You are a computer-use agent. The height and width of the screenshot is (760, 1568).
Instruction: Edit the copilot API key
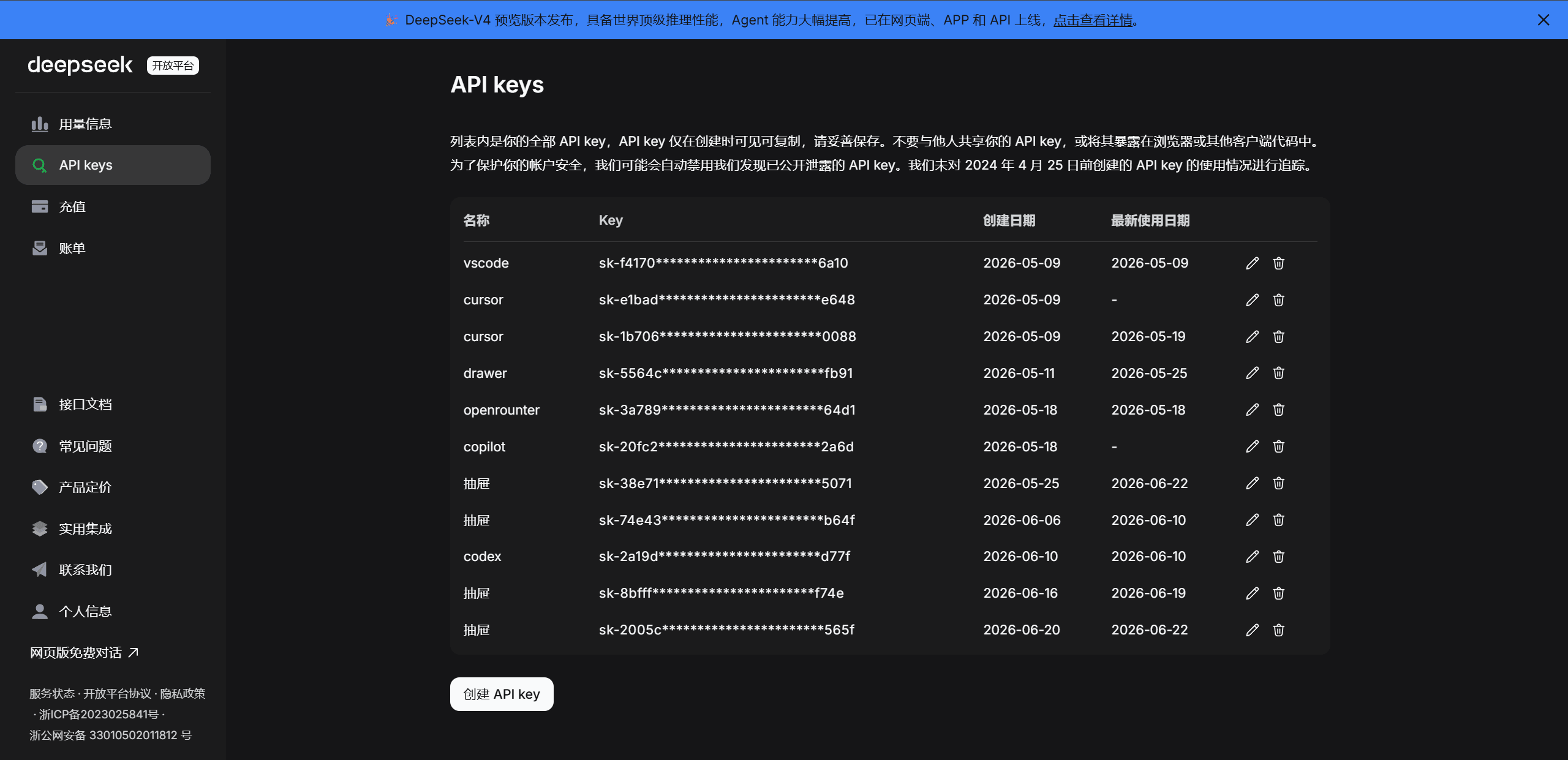tap(1252, 446)
